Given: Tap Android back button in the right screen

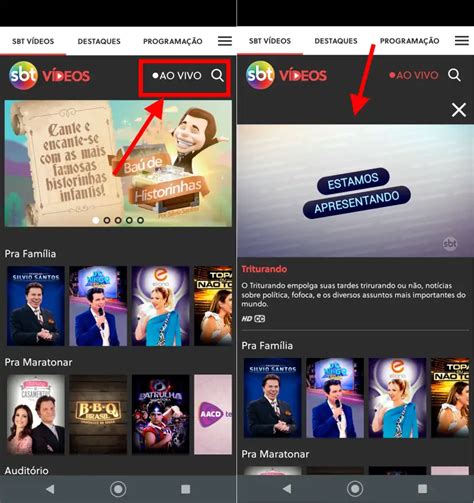Looking at the screenshot, I should [287, 489].
